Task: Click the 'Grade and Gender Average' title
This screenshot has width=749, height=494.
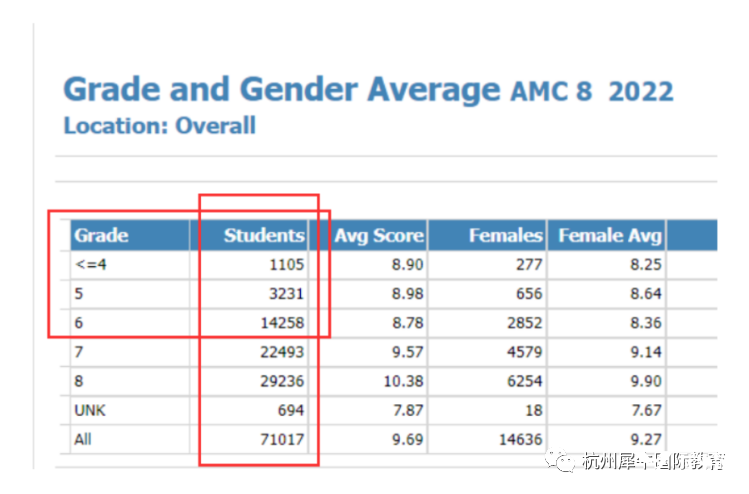Action: pos(282,90)
